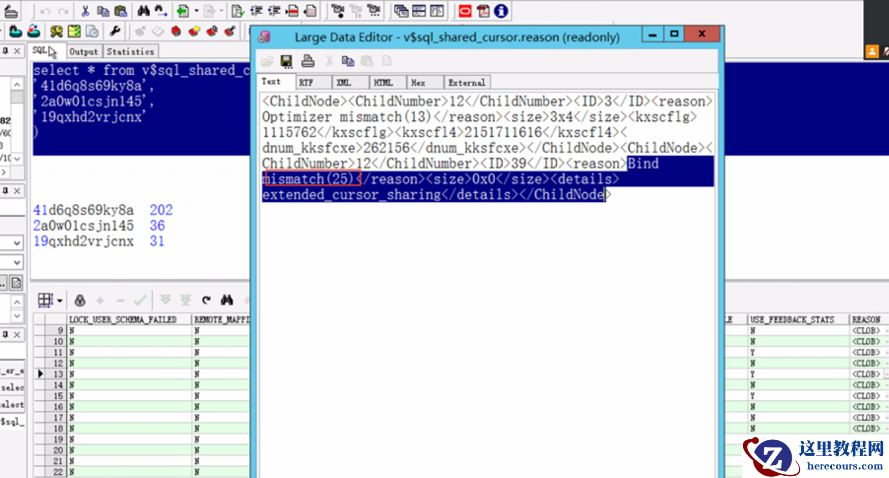Click the blue info about icon

pyautogui.click(x=501, y=11)
